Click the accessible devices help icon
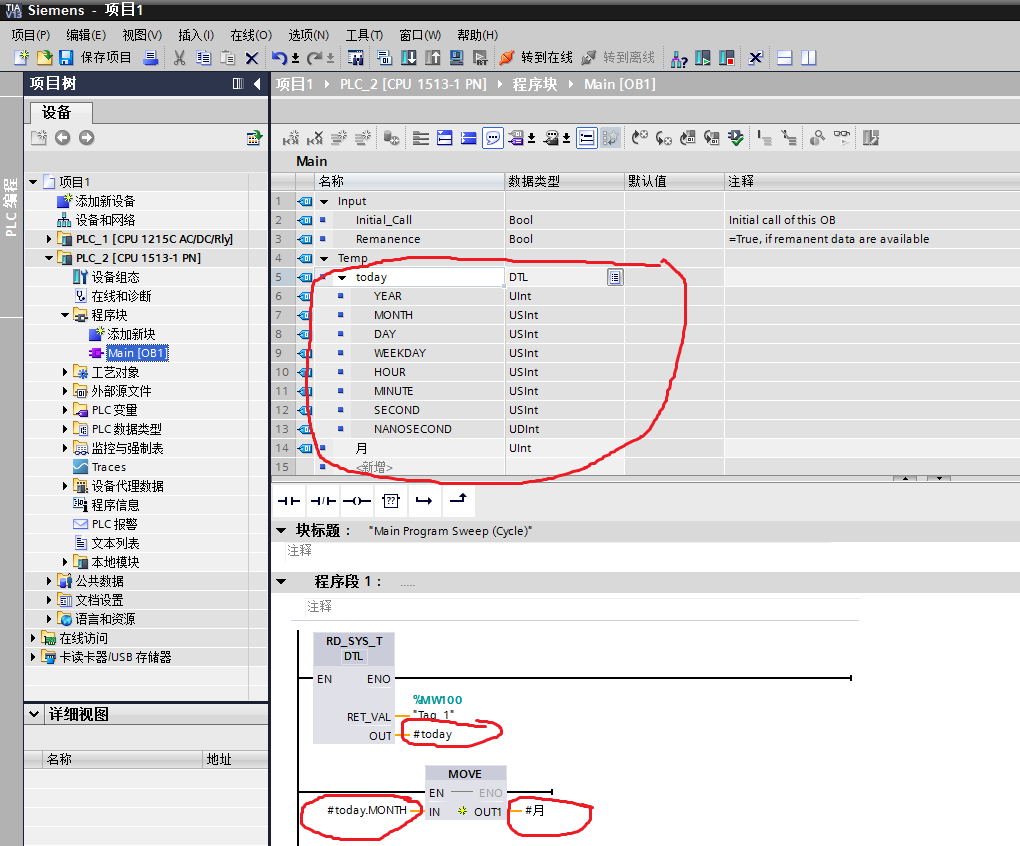The image size is (1020, 846). (x=678, y=59)
